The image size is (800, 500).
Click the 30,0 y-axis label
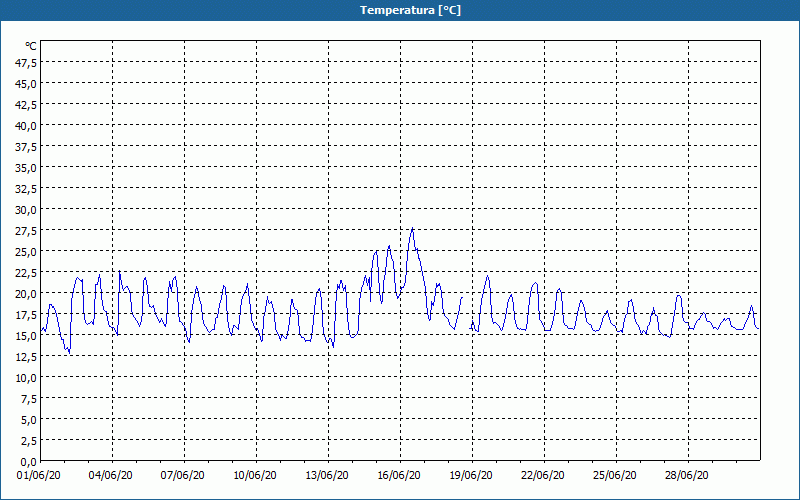26,210
